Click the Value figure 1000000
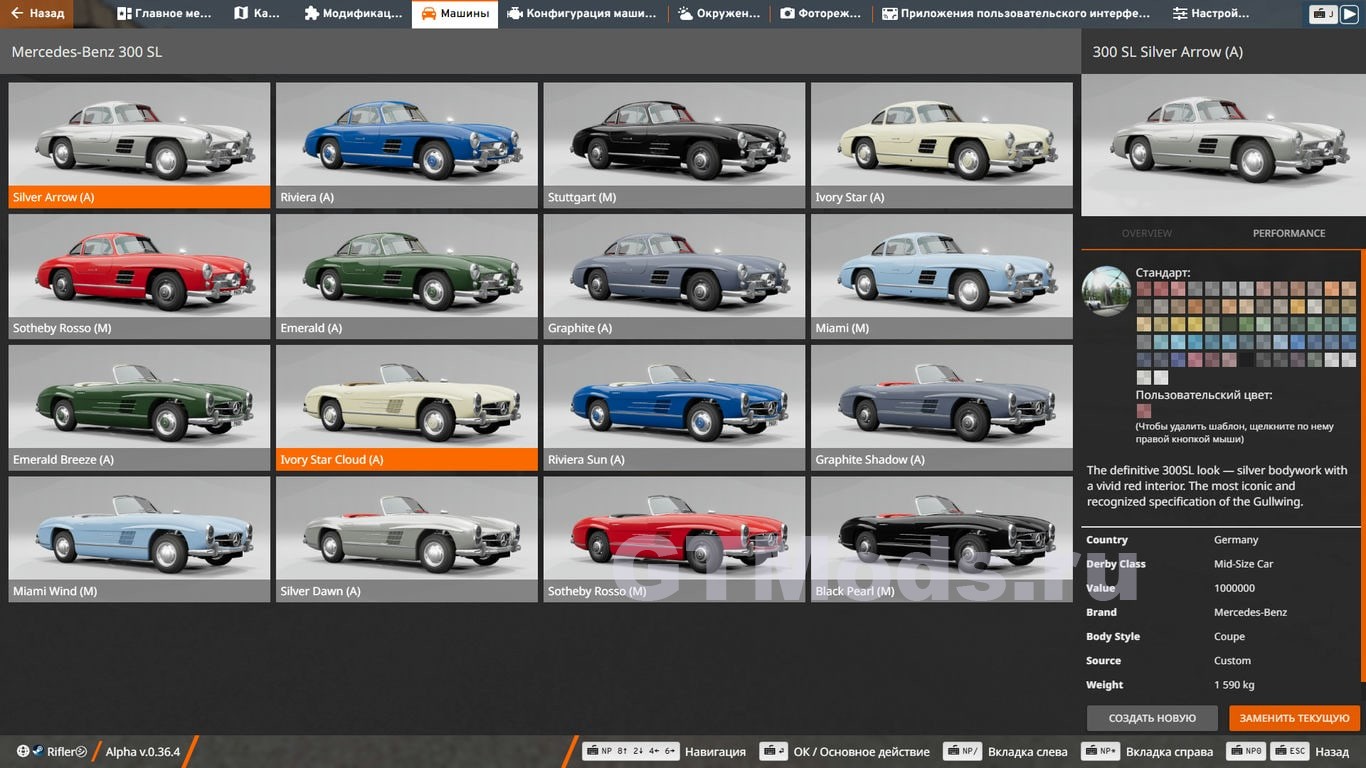Image resolution: width=1366 pixels, height=768 pixels. [1234, 588]
